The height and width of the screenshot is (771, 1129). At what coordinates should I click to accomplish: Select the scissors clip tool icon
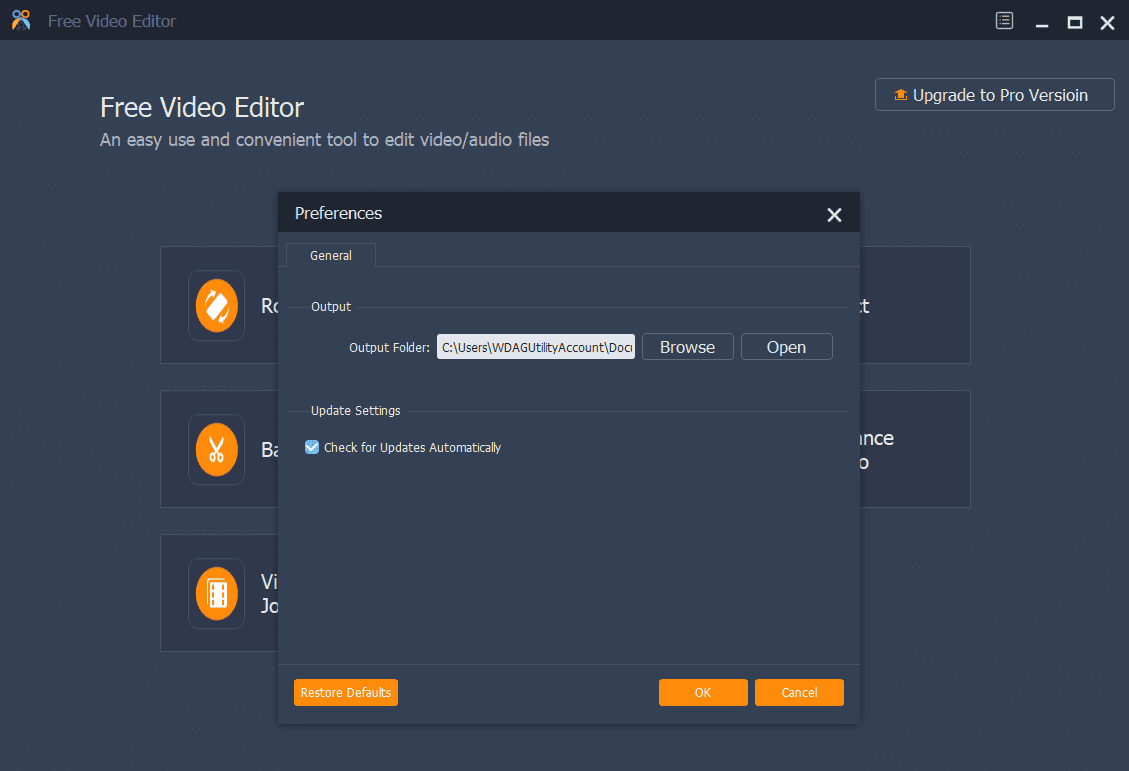pos(216,450)
